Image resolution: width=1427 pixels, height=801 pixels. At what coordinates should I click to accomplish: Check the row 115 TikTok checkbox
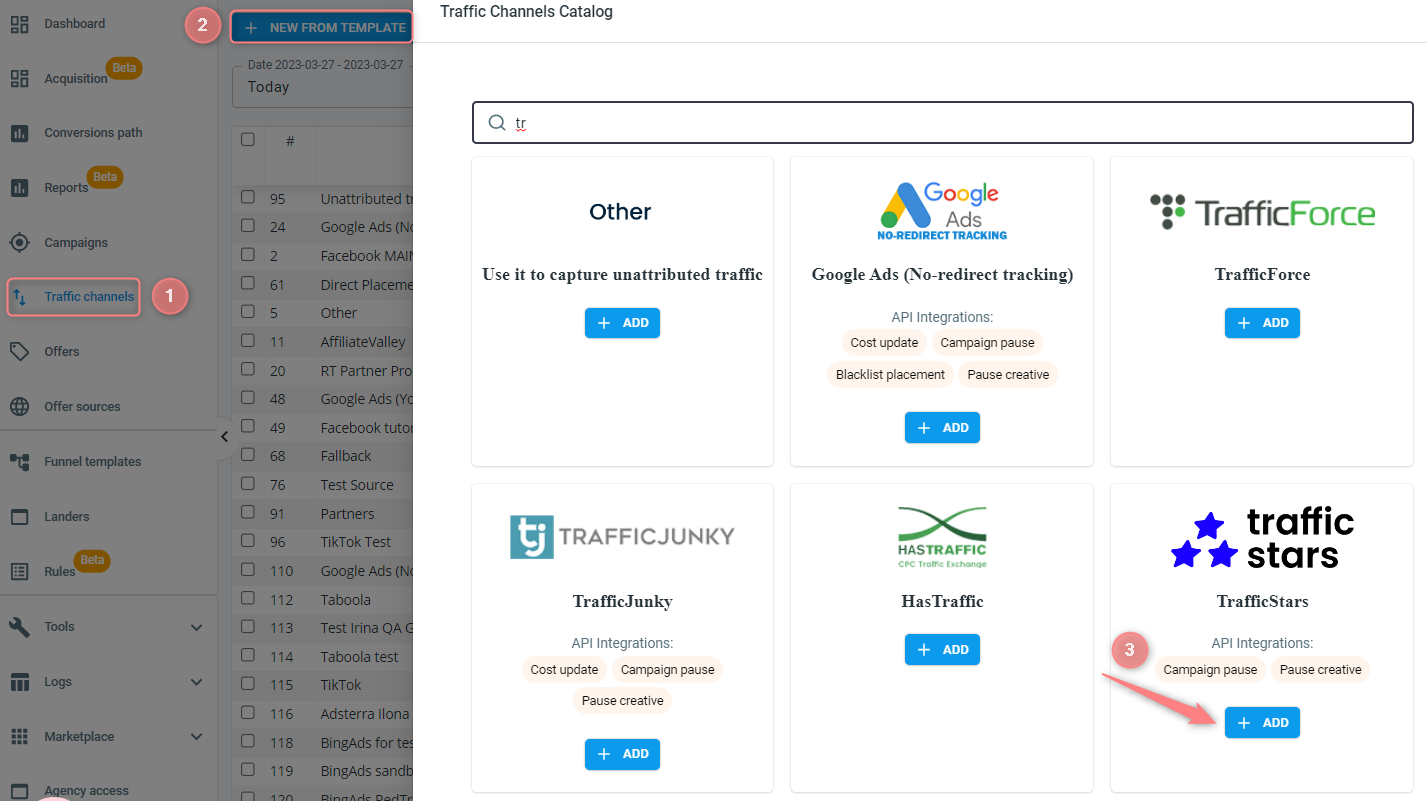coord(248,685)
